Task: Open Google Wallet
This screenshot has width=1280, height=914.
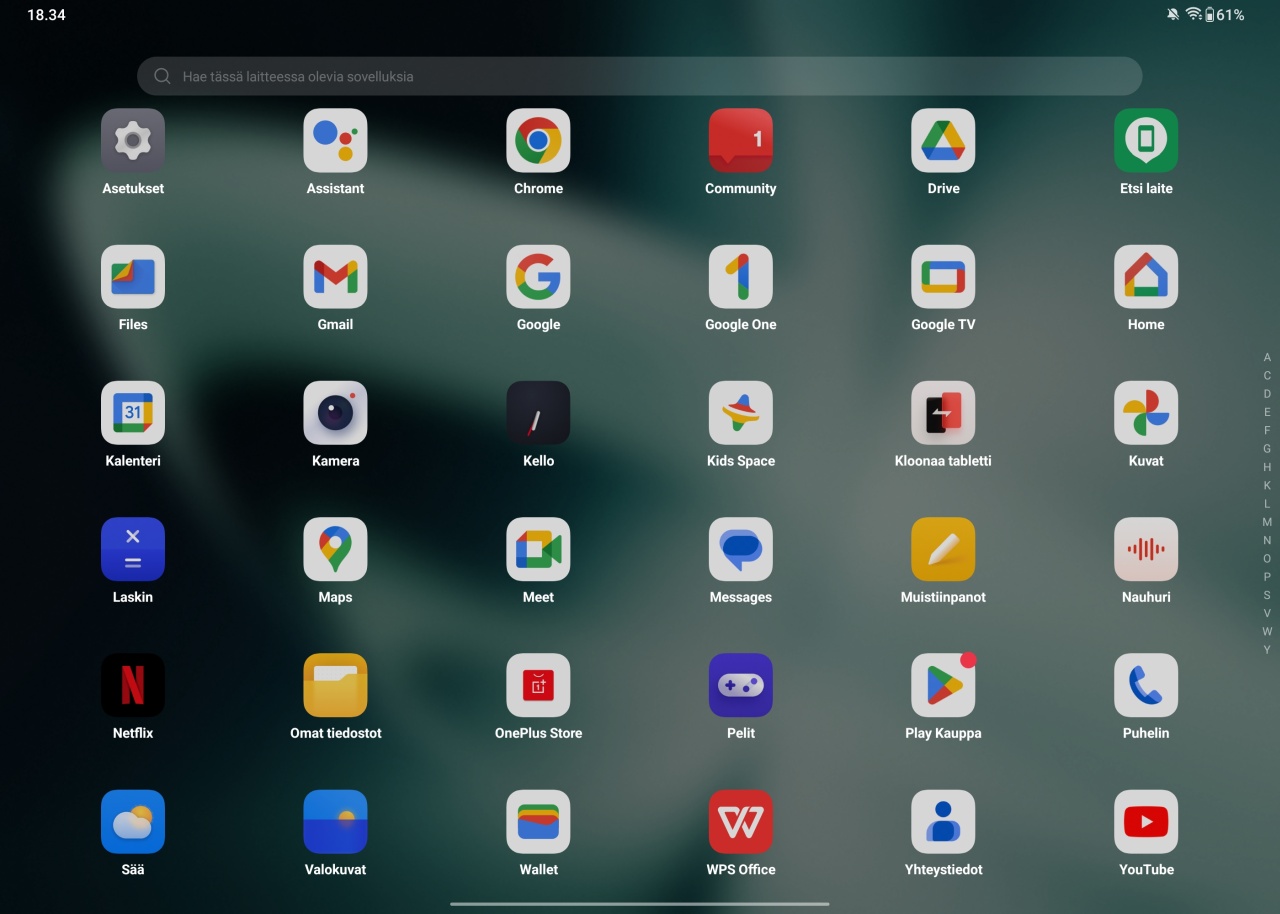Action: click(x=538, y=822)
